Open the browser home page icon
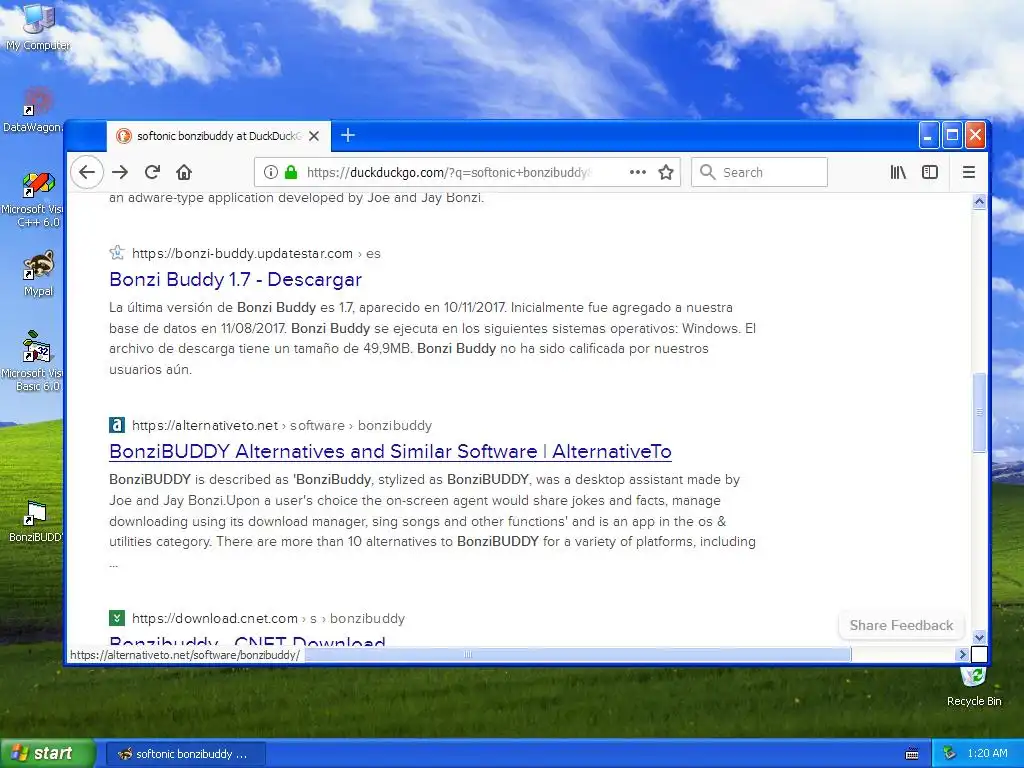Viewport: 1024px width, 768px height. coord(184,172)
